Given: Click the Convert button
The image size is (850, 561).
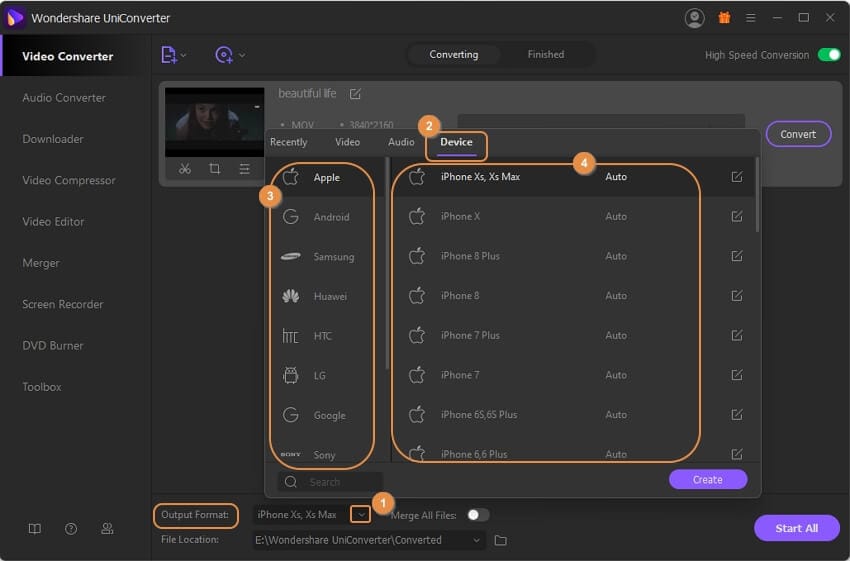Looking at the screenshot, I should [798, 134].
